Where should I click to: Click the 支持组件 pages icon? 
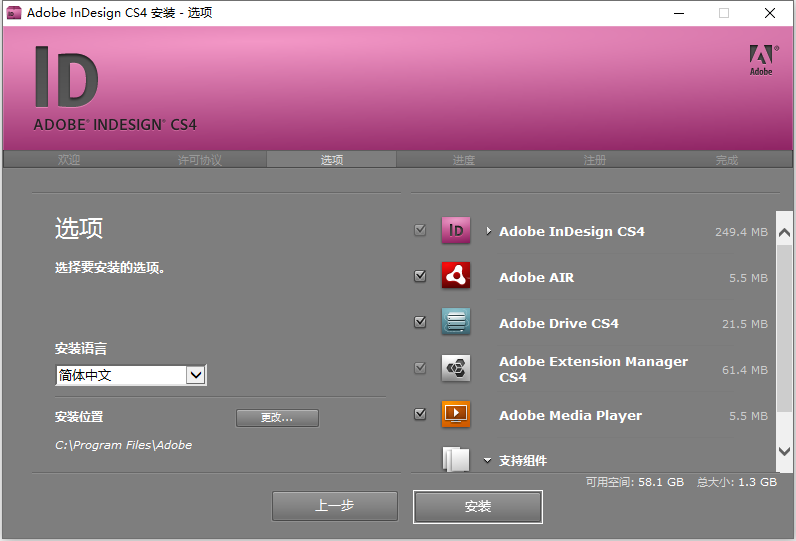(455, 459)
